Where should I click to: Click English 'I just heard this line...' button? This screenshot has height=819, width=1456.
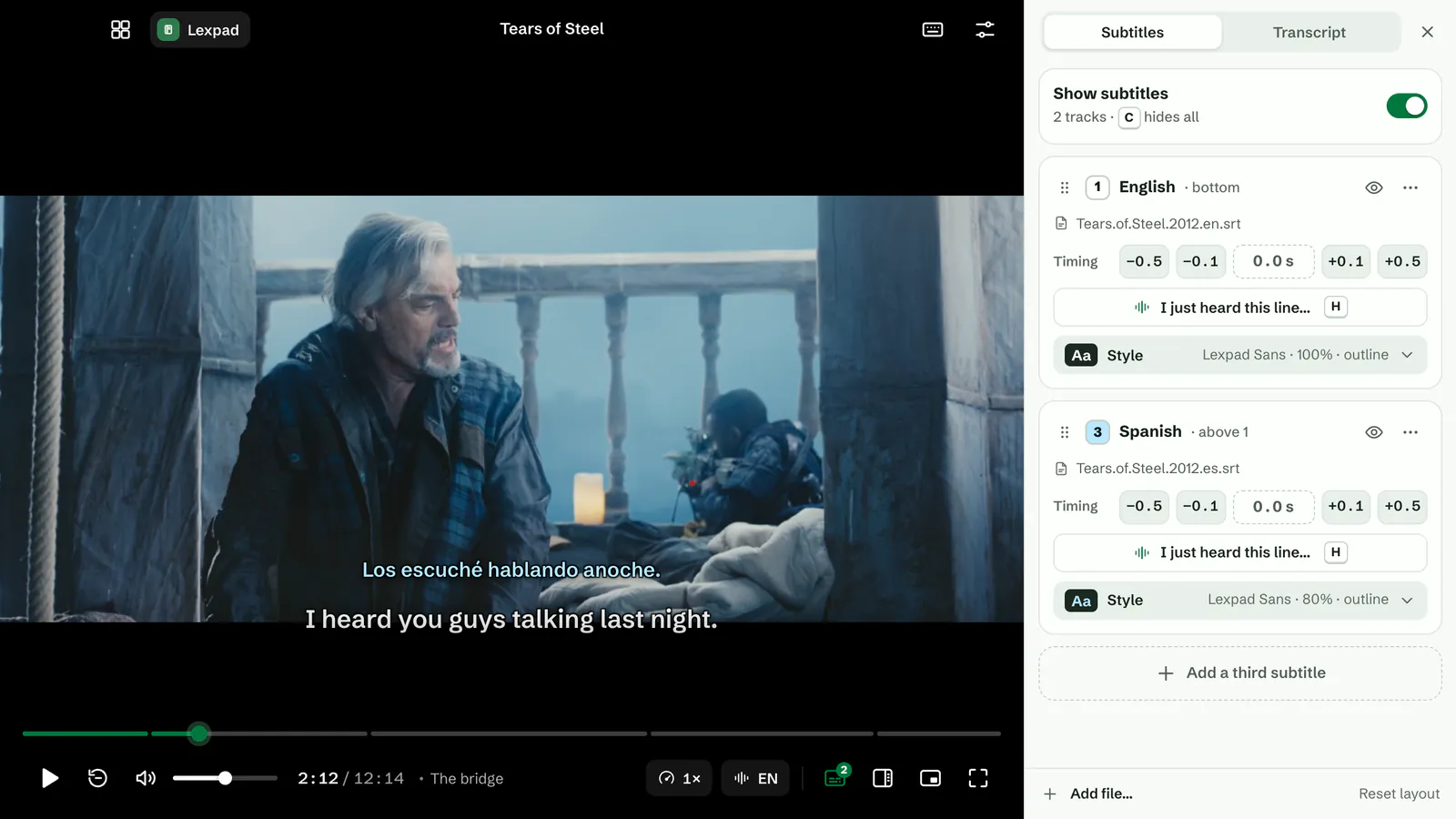click(x=1239, y=308)
